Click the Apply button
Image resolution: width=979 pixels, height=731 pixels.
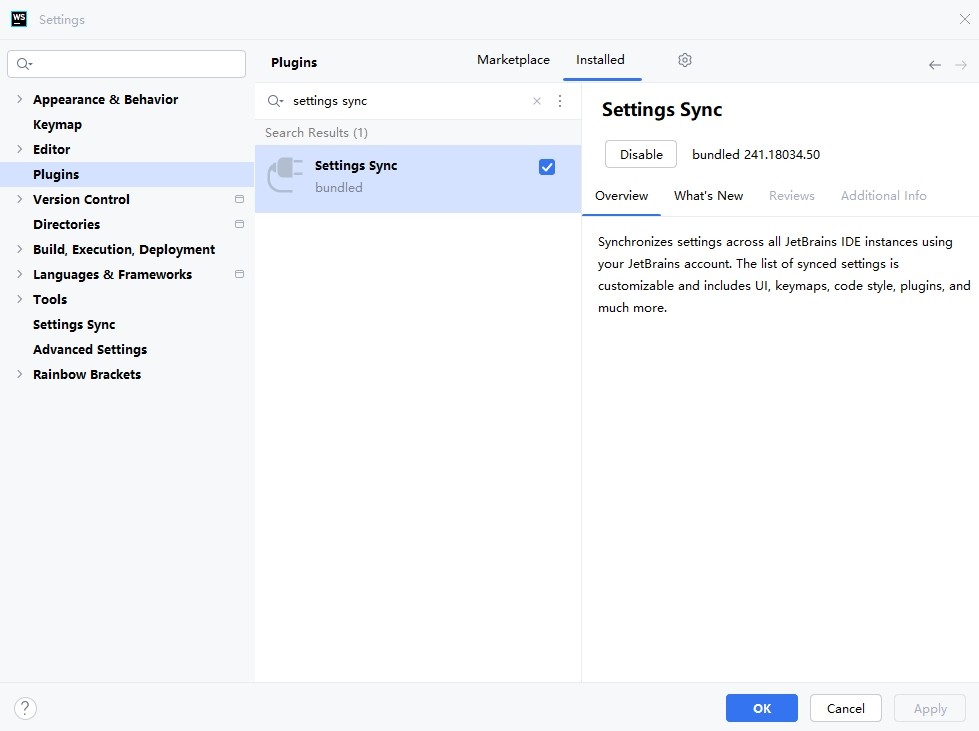pyautogui.click(x=930, y=709)
